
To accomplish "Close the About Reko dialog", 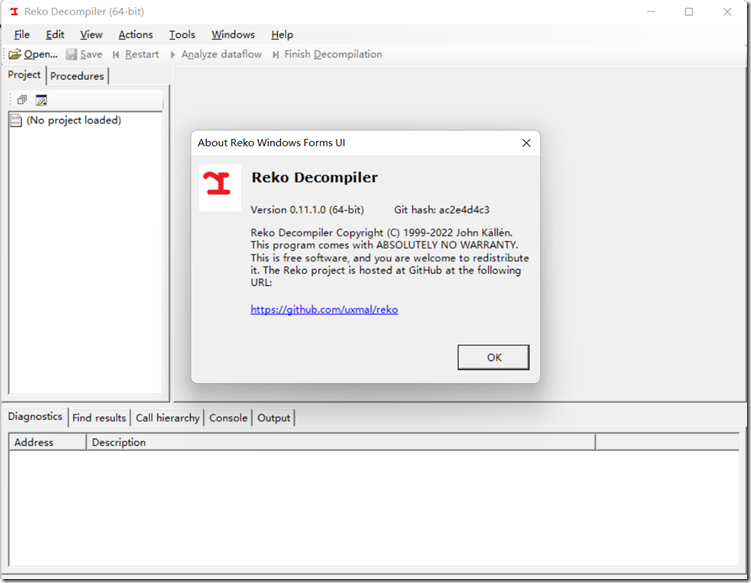I will click(x=526, y=143).
